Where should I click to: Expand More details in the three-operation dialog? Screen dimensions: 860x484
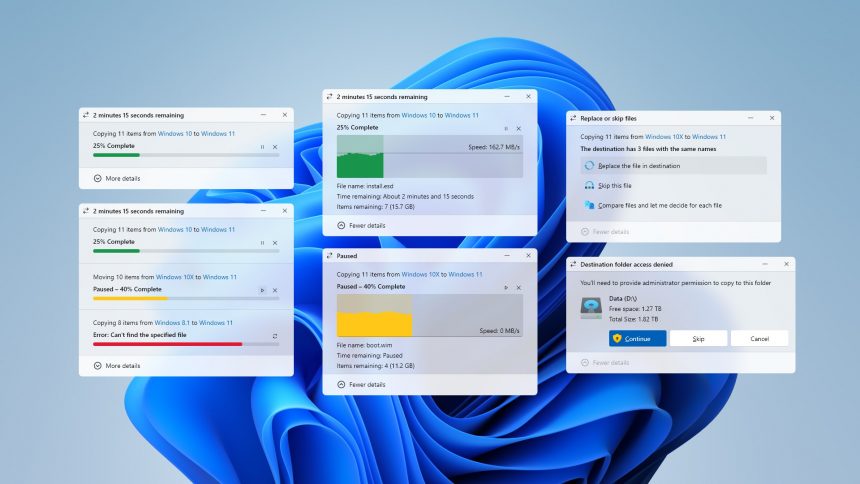(117, 365)
